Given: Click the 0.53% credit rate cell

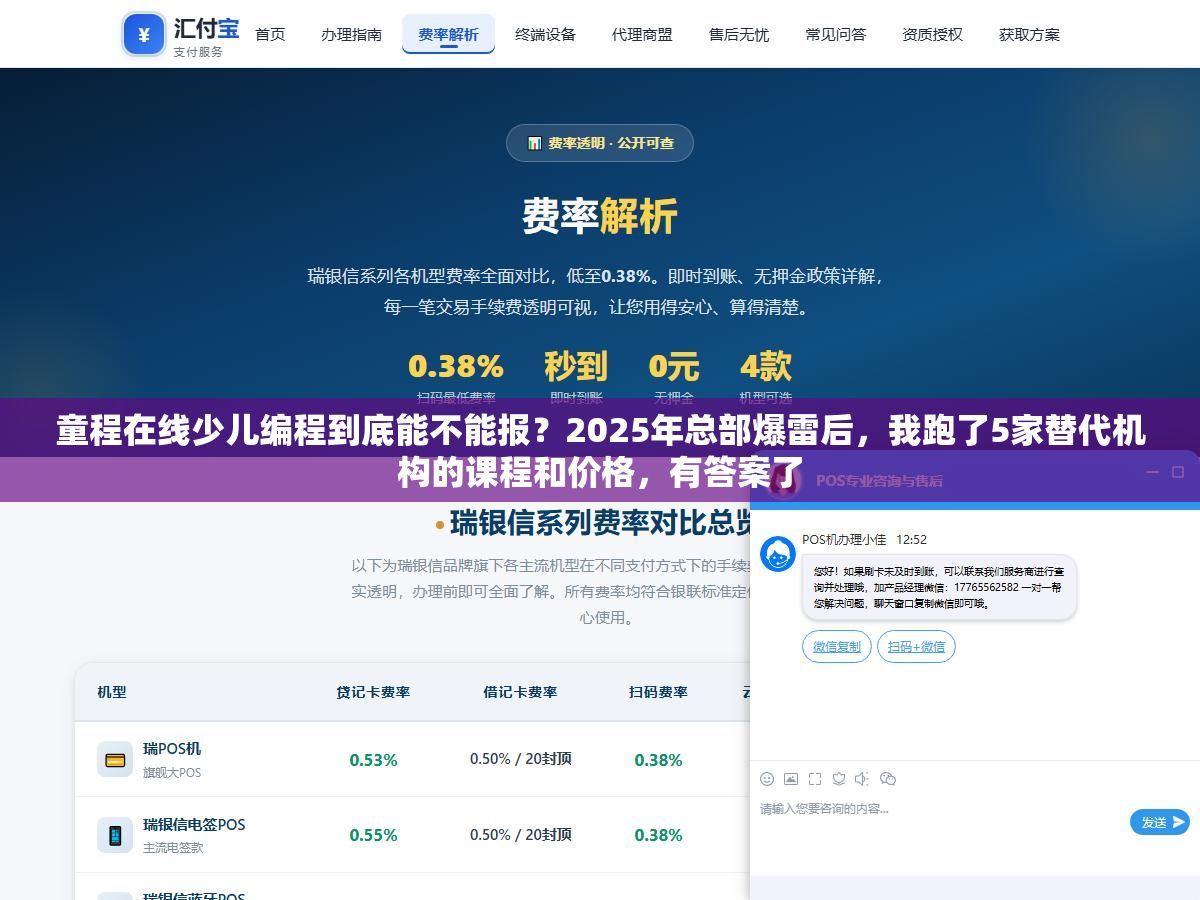Looking at the screenshot, I should [373, 760].
